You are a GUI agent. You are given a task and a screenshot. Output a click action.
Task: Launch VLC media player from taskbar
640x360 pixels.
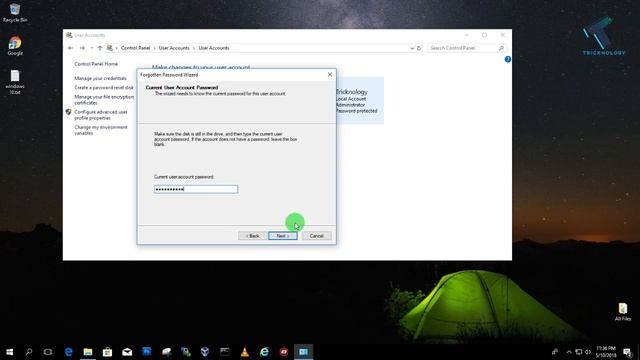point(244,352)
